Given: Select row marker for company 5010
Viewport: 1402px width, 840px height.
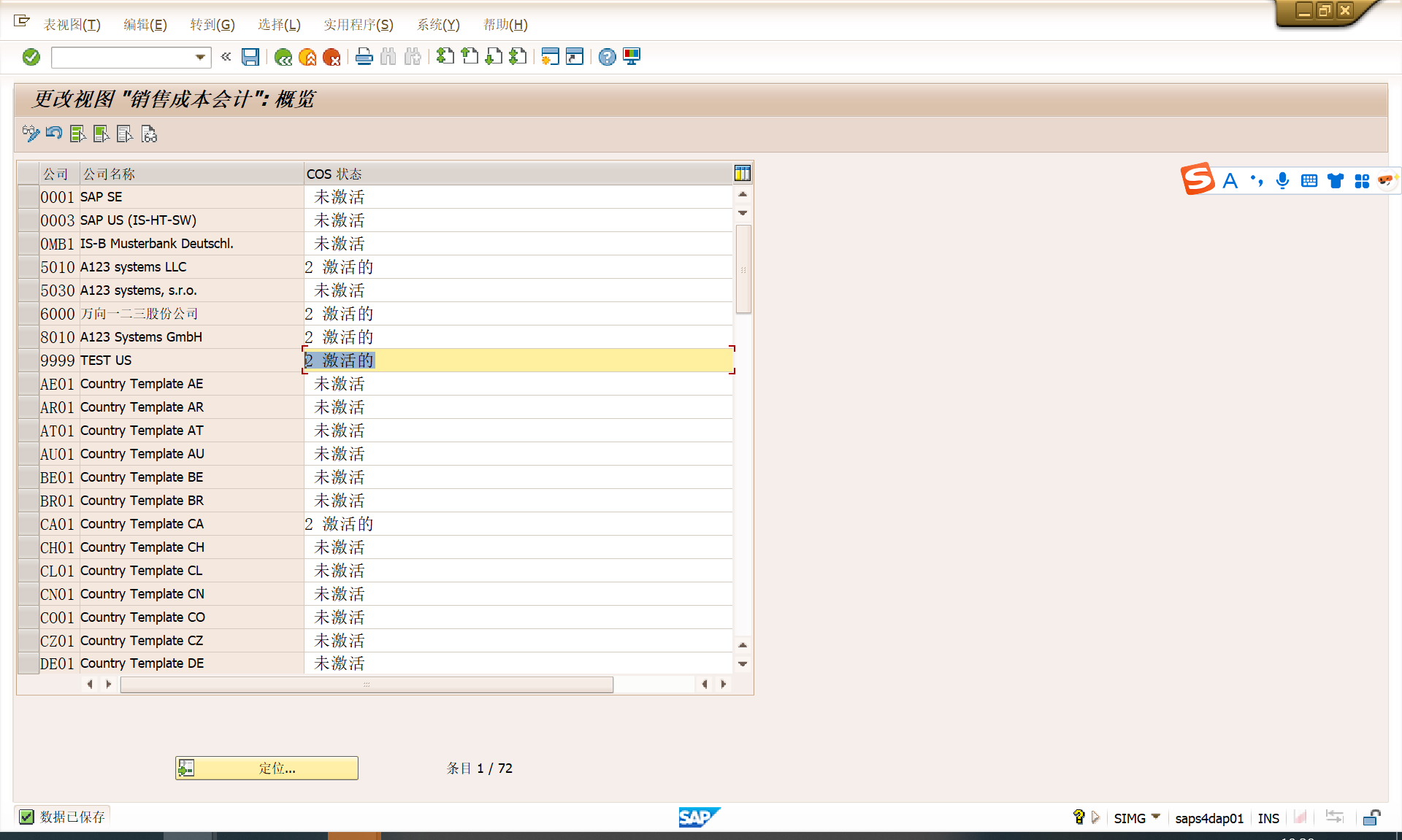Looking at the screenshot, I should click(x=28, y=267).
